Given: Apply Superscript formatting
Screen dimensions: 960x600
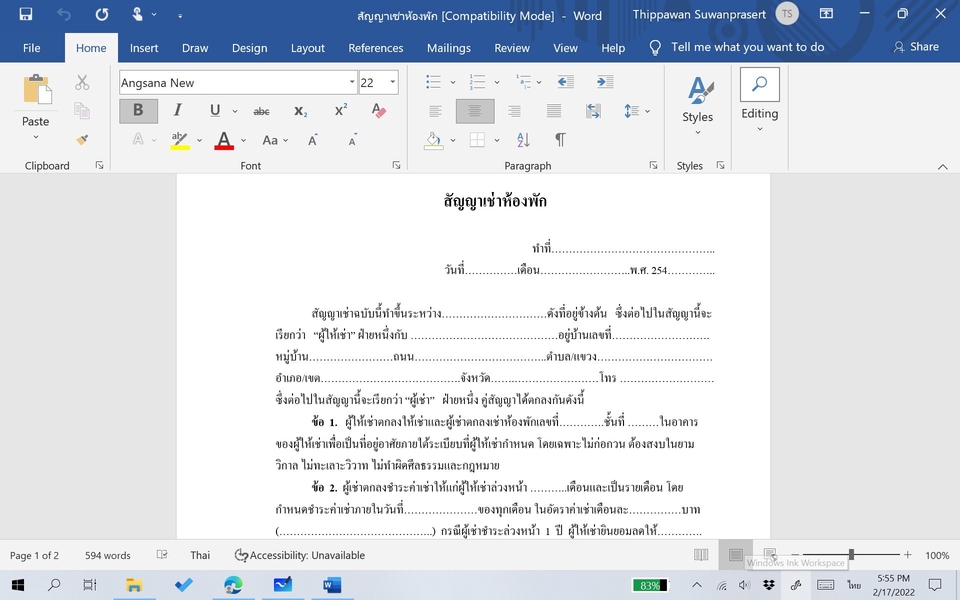Looking at the screenshot, I should tap(341, 110).
